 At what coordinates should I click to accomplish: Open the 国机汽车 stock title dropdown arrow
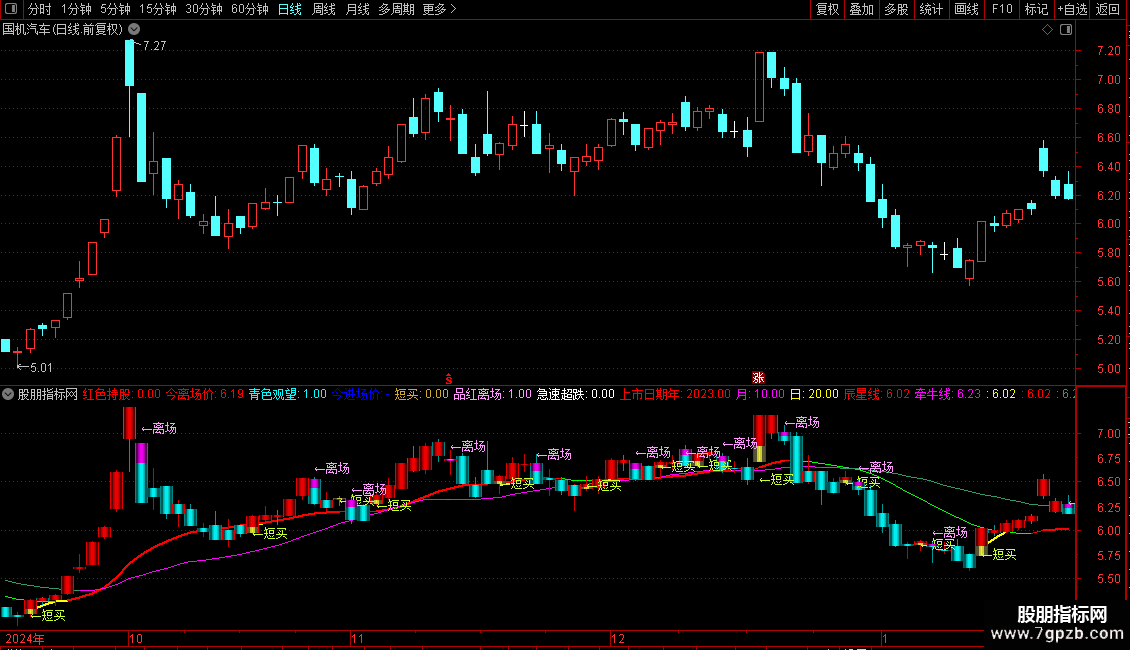pyautogui.click(x=134, y=30)
